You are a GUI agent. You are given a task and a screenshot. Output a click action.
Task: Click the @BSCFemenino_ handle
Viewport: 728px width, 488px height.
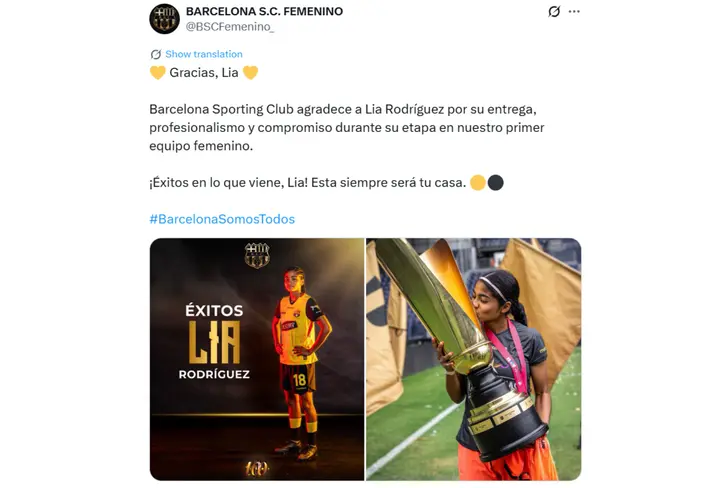point(230,26)
